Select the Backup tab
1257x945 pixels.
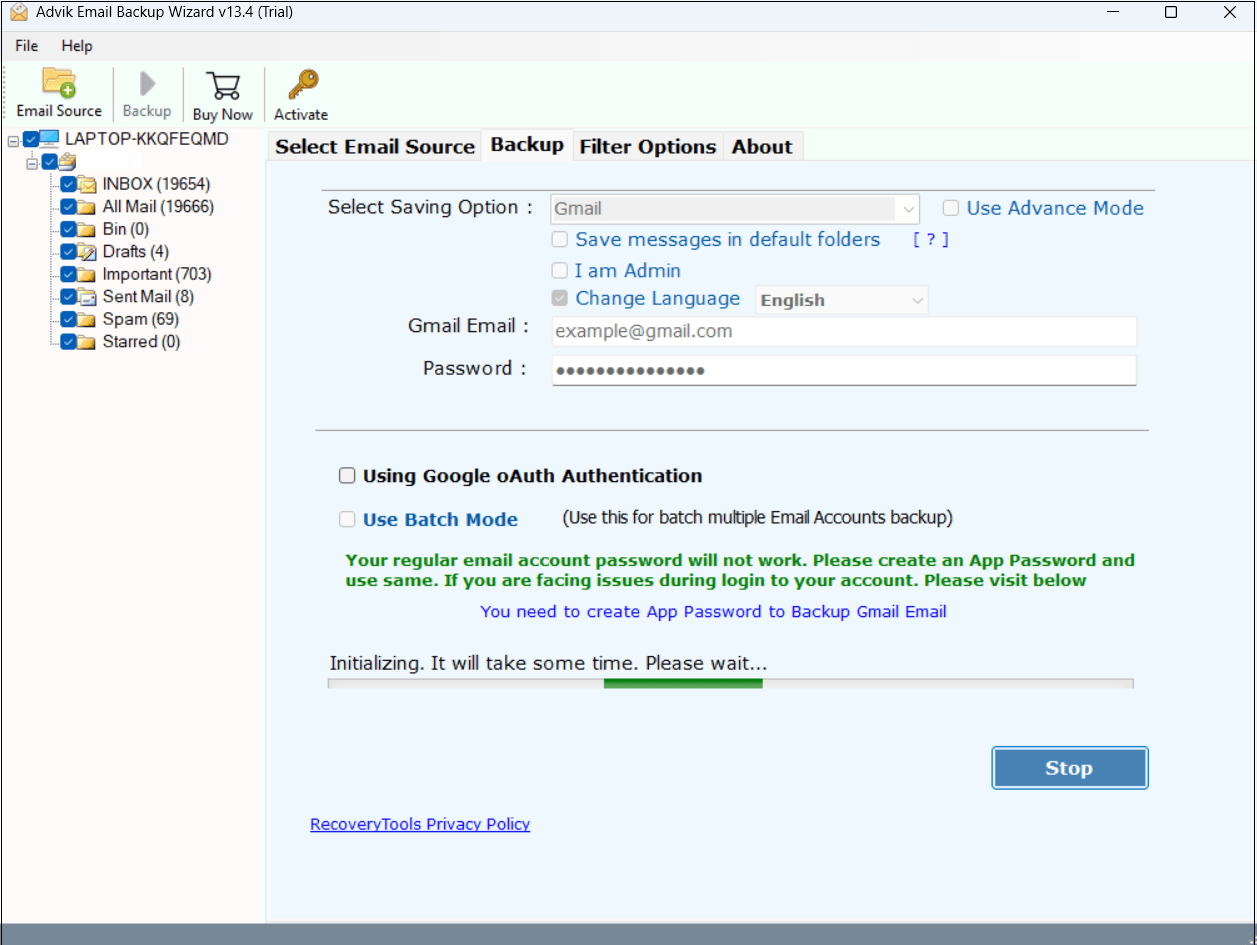[x=527, y=145]
